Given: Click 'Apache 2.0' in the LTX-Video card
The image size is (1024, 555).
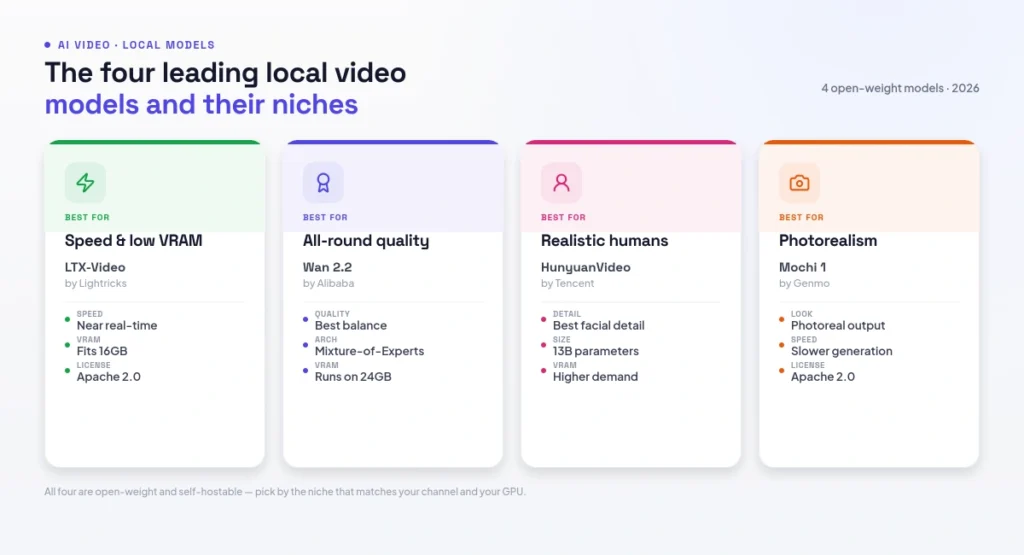Looking at the screenshot, I should [108, 377].
